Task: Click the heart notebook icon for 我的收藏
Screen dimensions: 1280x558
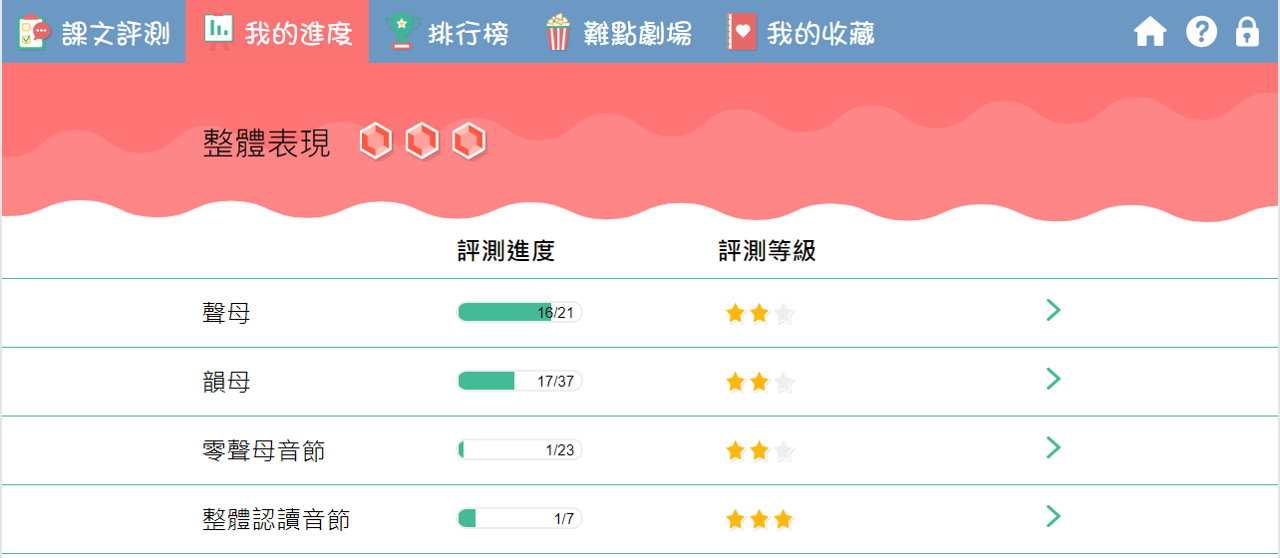Action: 741,33
